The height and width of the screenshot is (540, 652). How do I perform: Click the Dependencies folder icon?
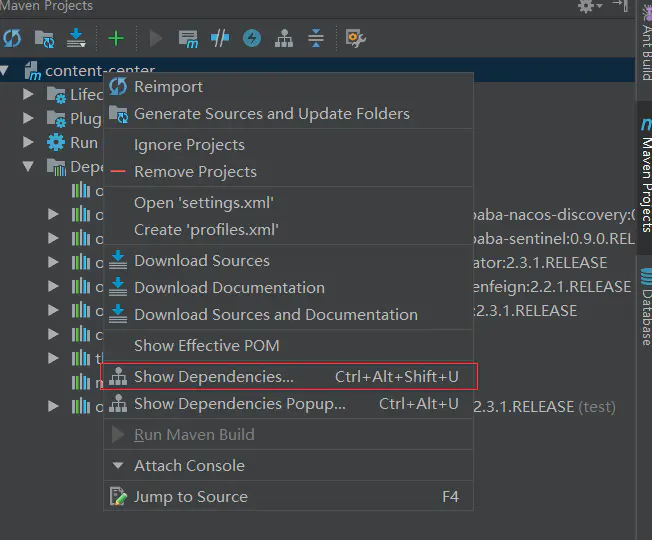56,167
